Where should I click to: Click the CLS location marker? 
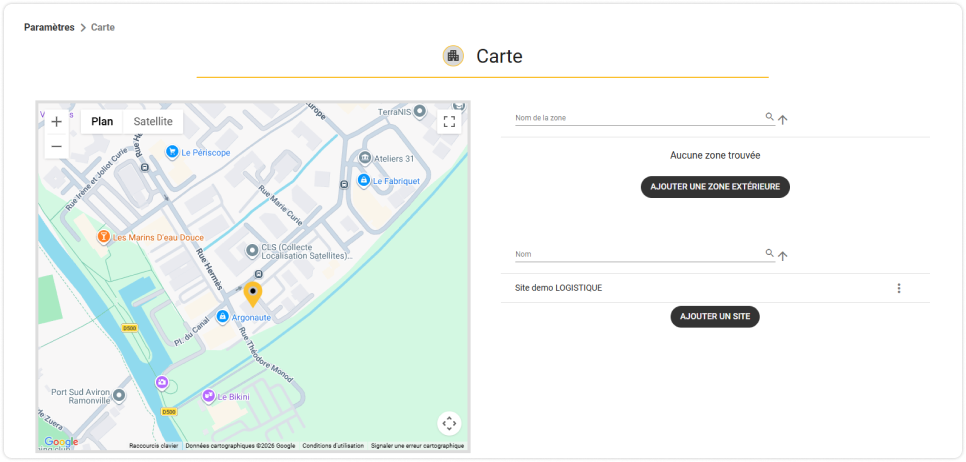tap(252, 251)
